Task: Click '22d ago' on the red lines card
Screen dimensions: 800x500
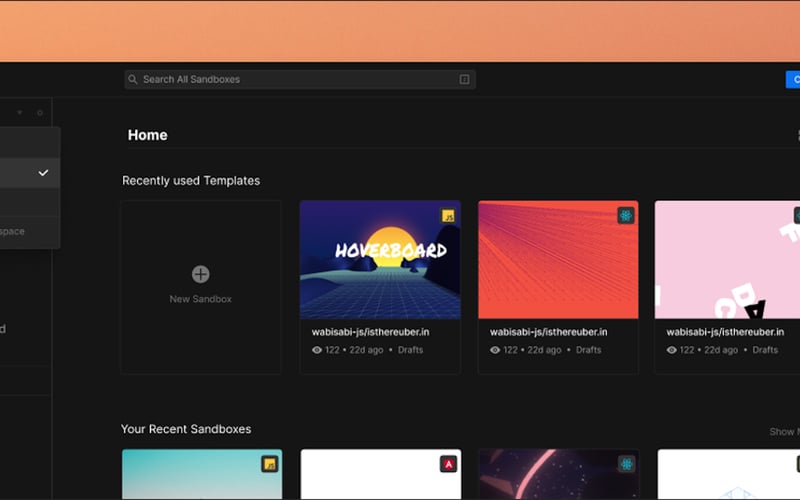Action: click(x=544, y=350)
